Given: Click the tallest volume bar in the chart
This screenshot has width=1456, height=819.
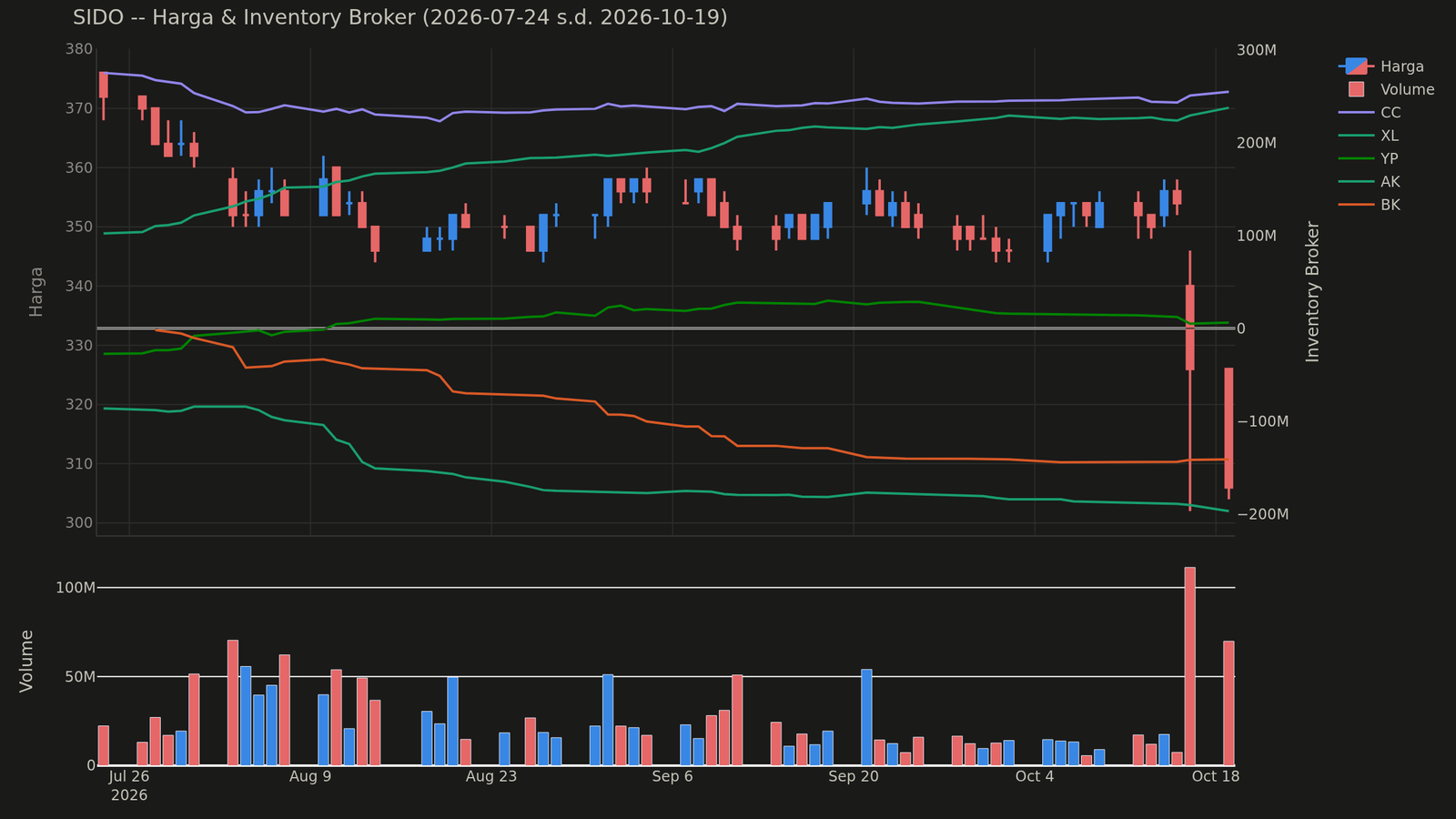Looking at the screenshot, I should pos(1189,666).
